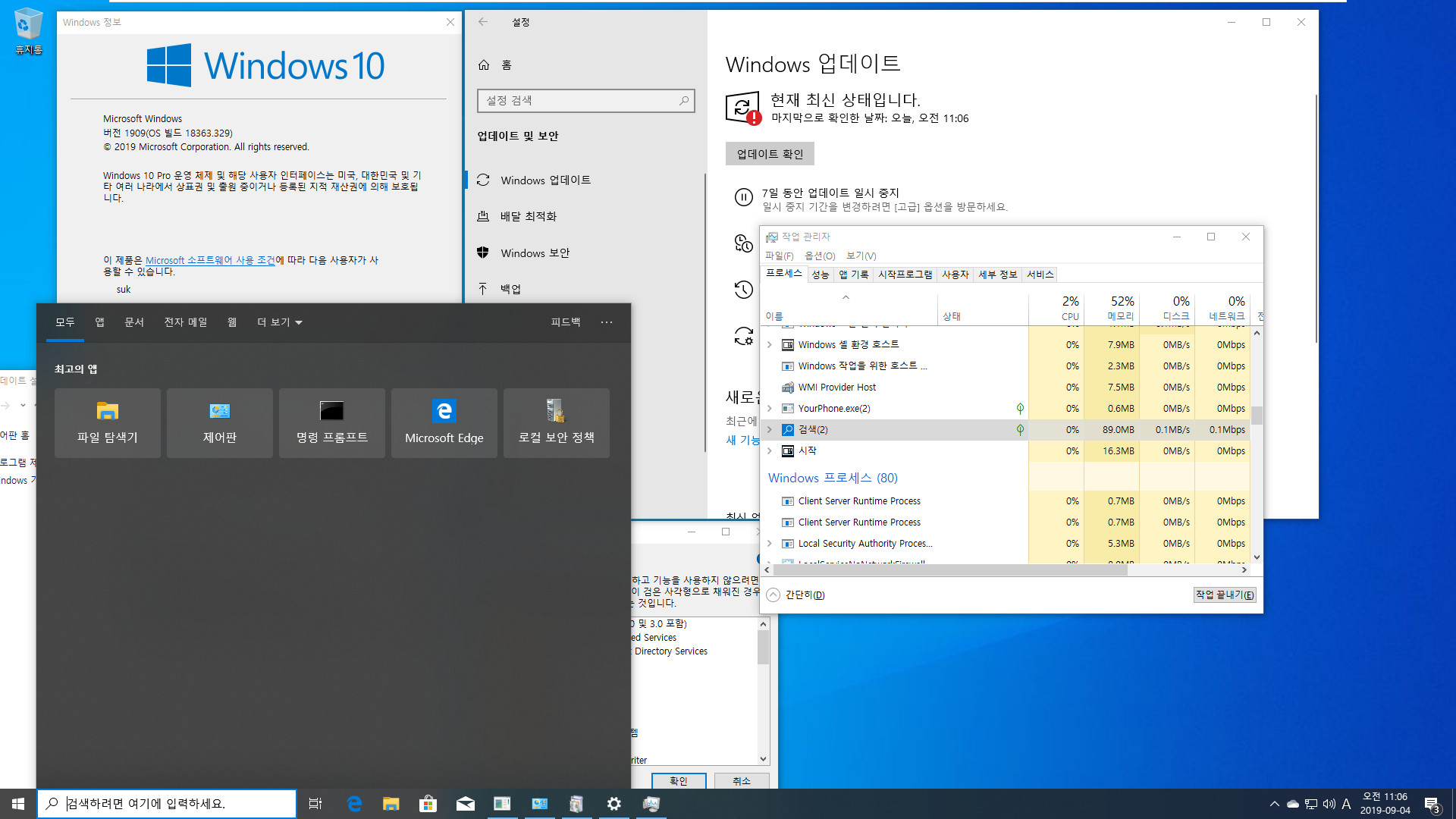This screenshot has width=1456, height=819.
Task: Click the active hours clock icon in Windows Update
Action: coord(743,243)
